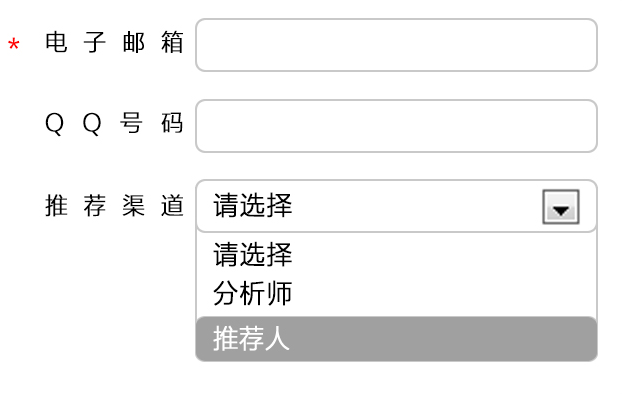
Task: Click the dropdown arrow icon beside 请选择
Action: pyautogui.click(x=561, y=207)
